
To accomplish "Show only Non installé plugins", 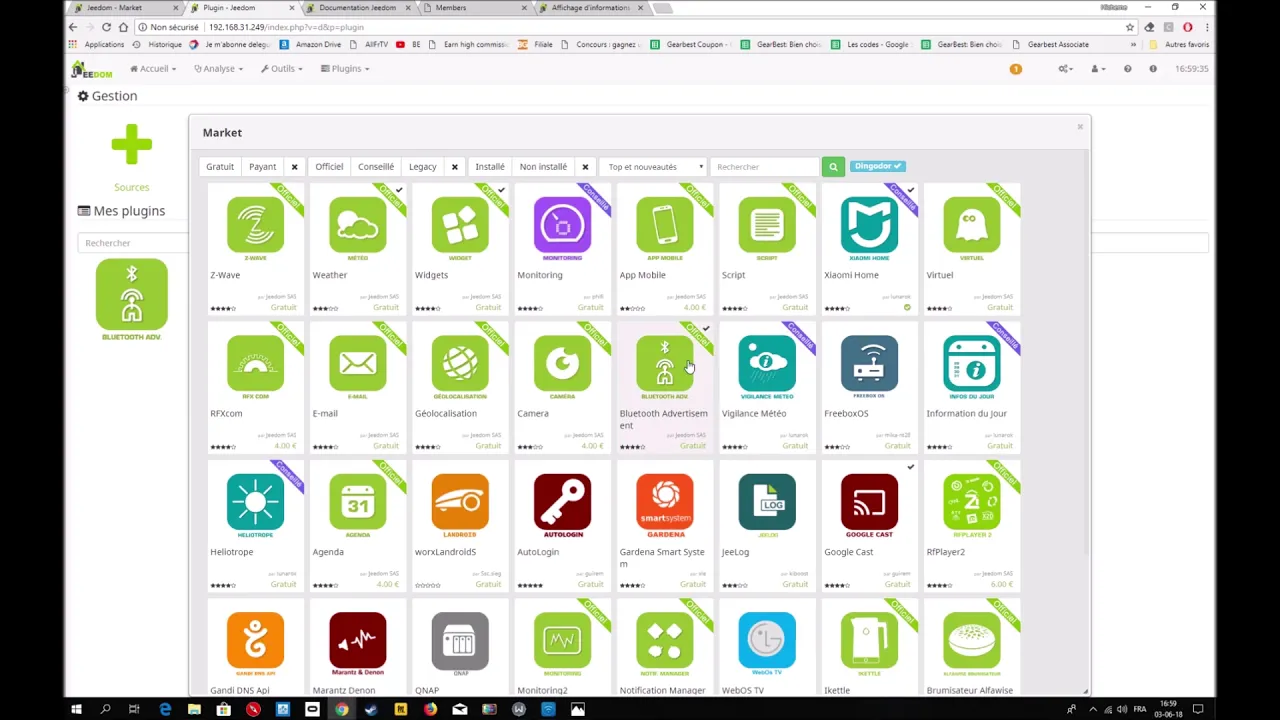I will [x=543, y=167].
